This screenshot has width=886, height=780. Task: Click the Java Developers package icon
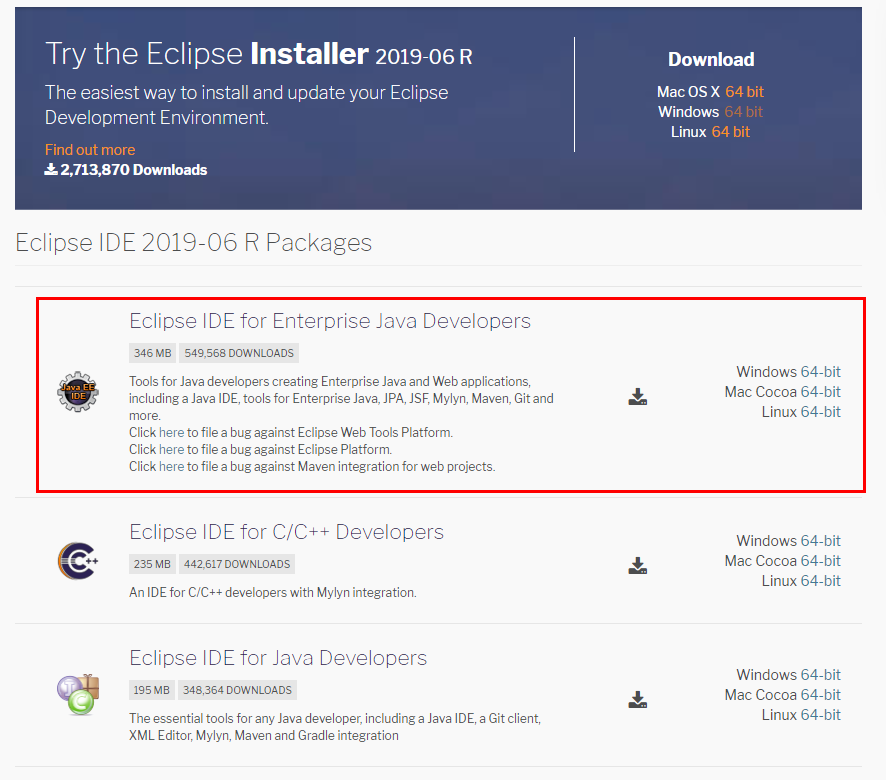click(78, 695)
